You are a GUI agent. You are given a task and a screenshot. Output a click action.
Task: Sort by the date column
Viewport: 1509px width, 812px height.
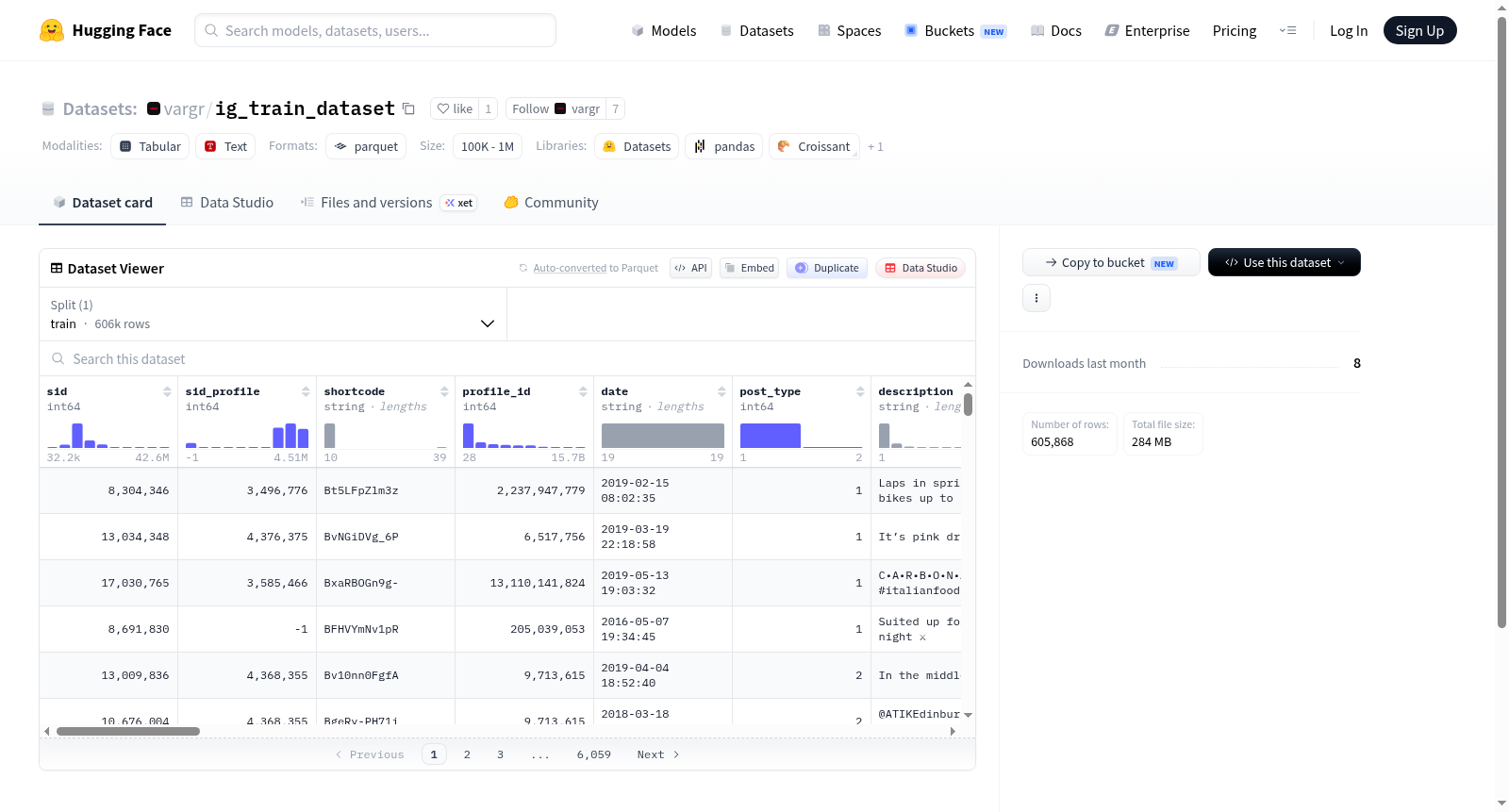click(x=721, y=391)
